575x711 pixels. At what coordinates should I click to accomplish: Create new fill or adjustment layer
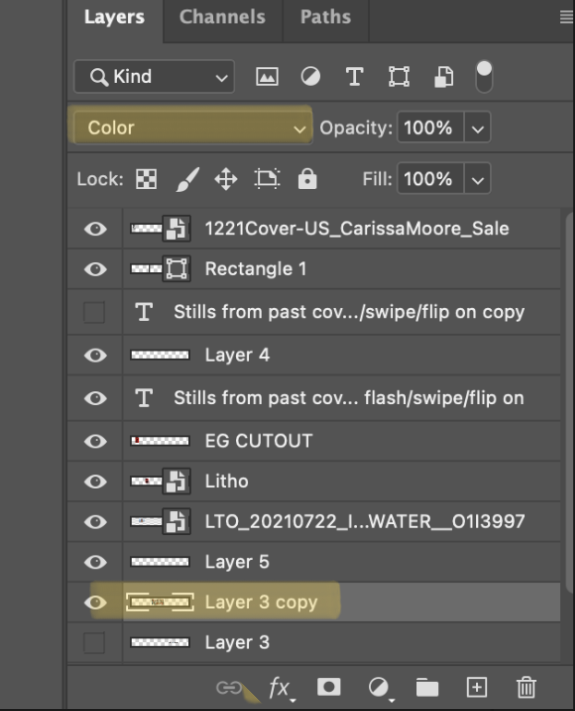click(379, 688)
